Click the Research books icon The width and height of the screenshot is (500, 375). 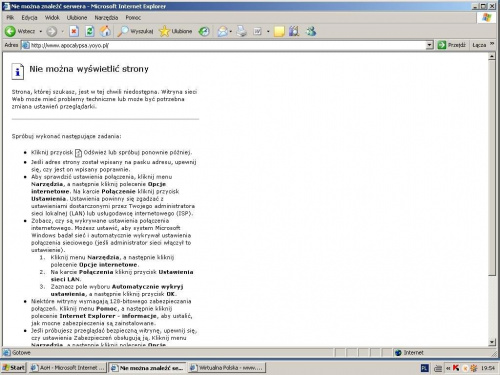pos(294,31)
